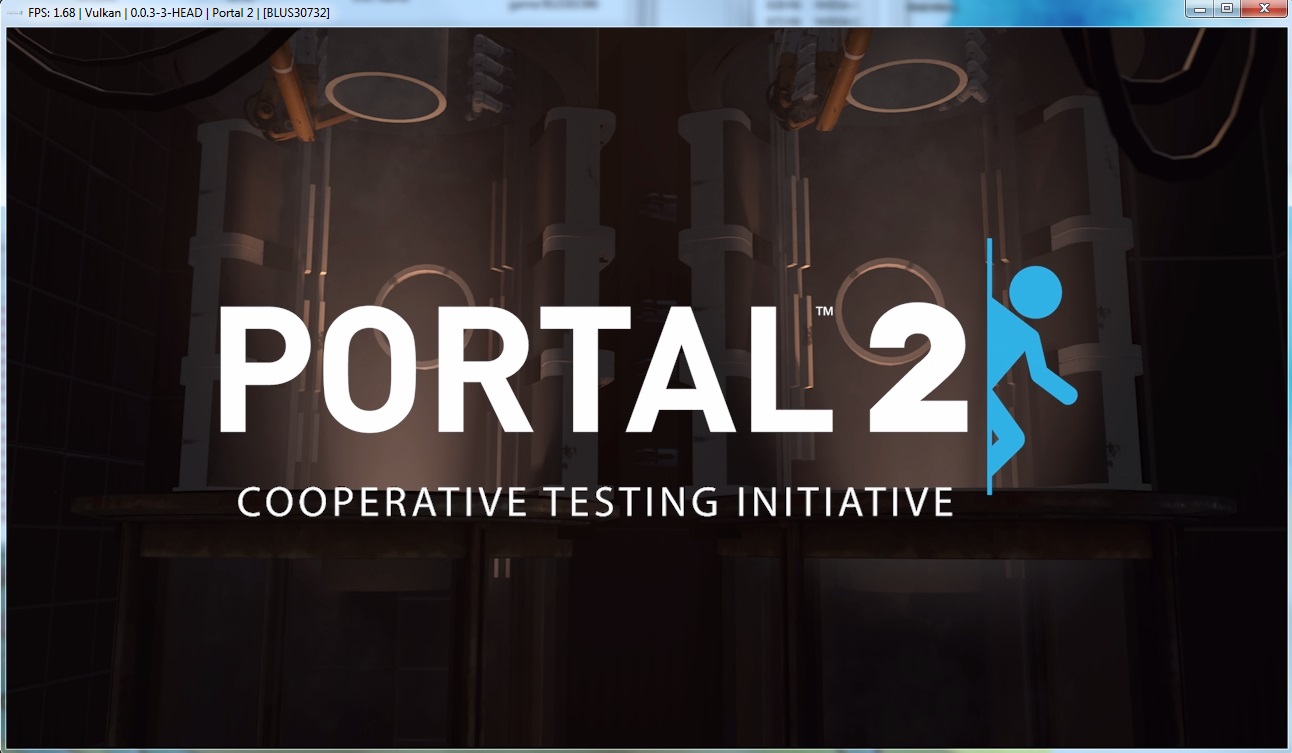Image resolution: width=1292 pixels, height=753 pixels.
Task: Click the "COOPERATIVE TESTING INITIATIVE" subtitle
Action: [x=595, y=501]
